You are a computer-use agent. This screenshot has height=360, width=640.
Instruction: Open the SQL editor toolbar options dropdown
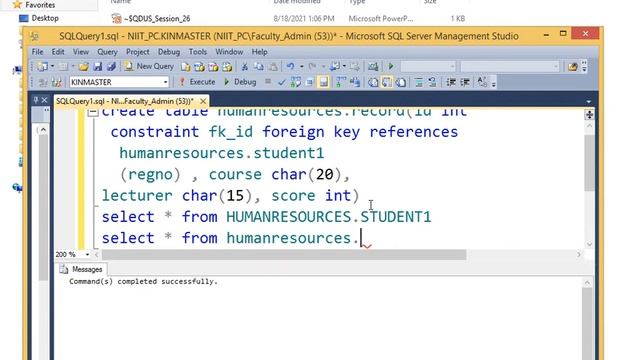pyautogui.click(x=493, y=83)
